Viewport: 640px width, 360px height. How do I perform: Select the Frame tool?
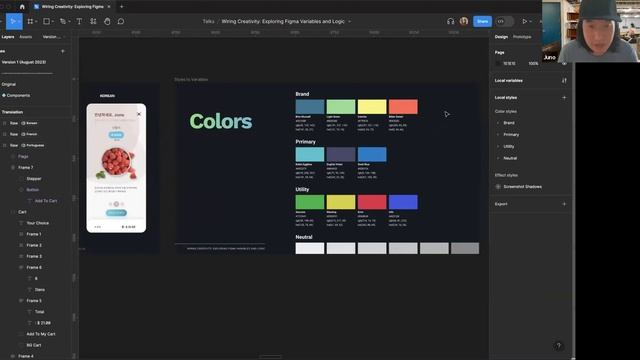click(30, 21)
